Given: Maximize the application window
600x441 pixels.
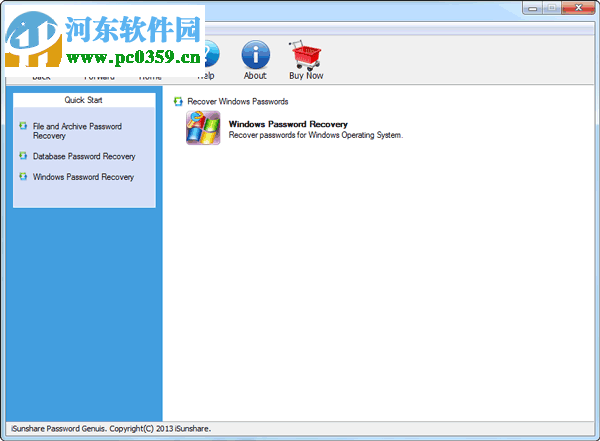Looking at the screenshot, I should coord(551,8).
